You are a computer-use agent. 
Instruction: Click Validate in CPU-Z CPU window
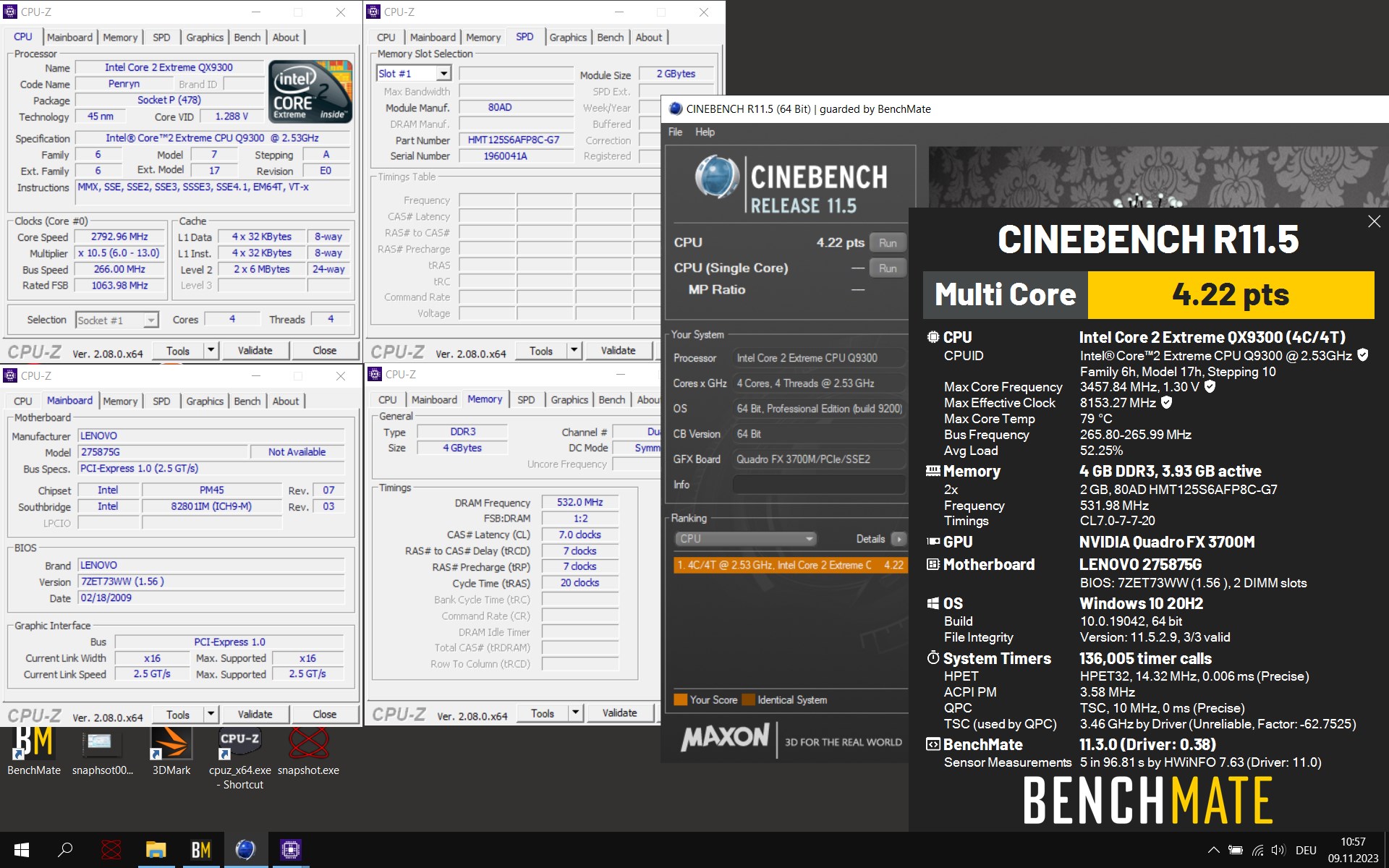255,350
